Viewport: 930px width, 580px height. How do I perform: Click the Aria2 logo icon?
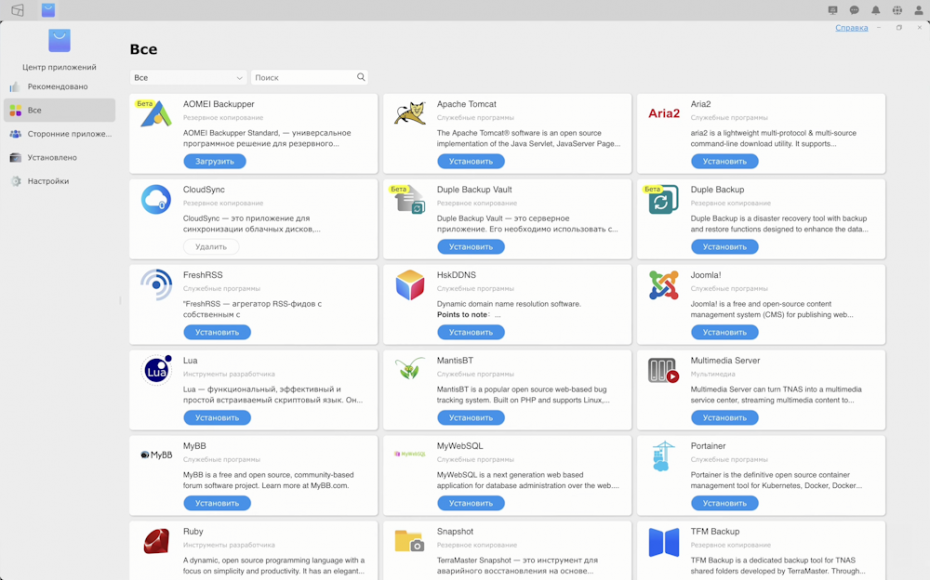(664, 113)
